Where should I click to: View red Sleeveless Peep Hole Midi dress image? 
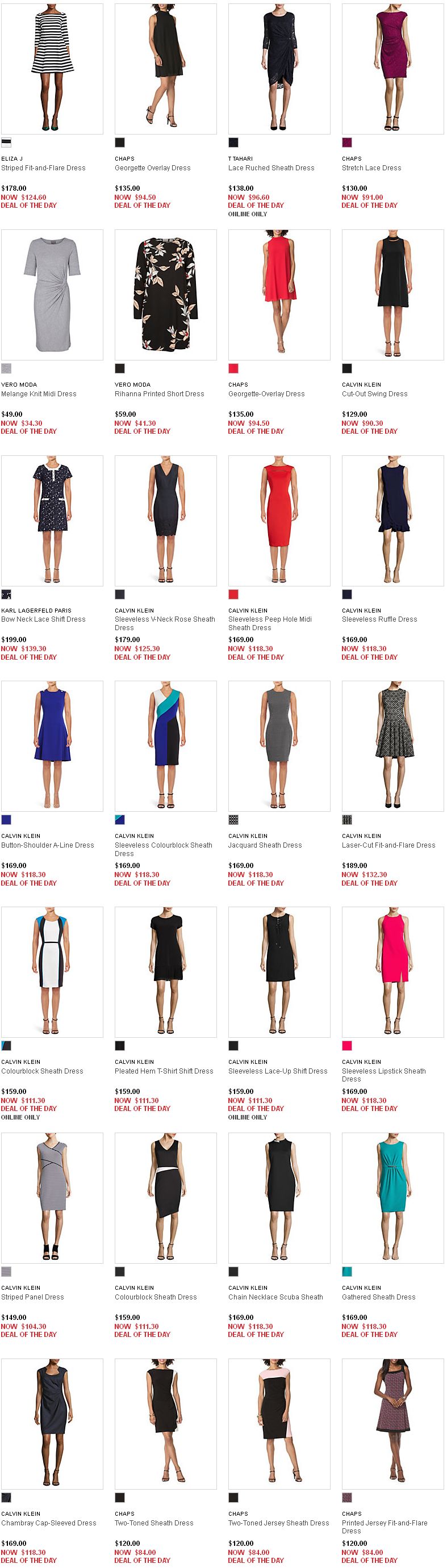pos(279,521)
